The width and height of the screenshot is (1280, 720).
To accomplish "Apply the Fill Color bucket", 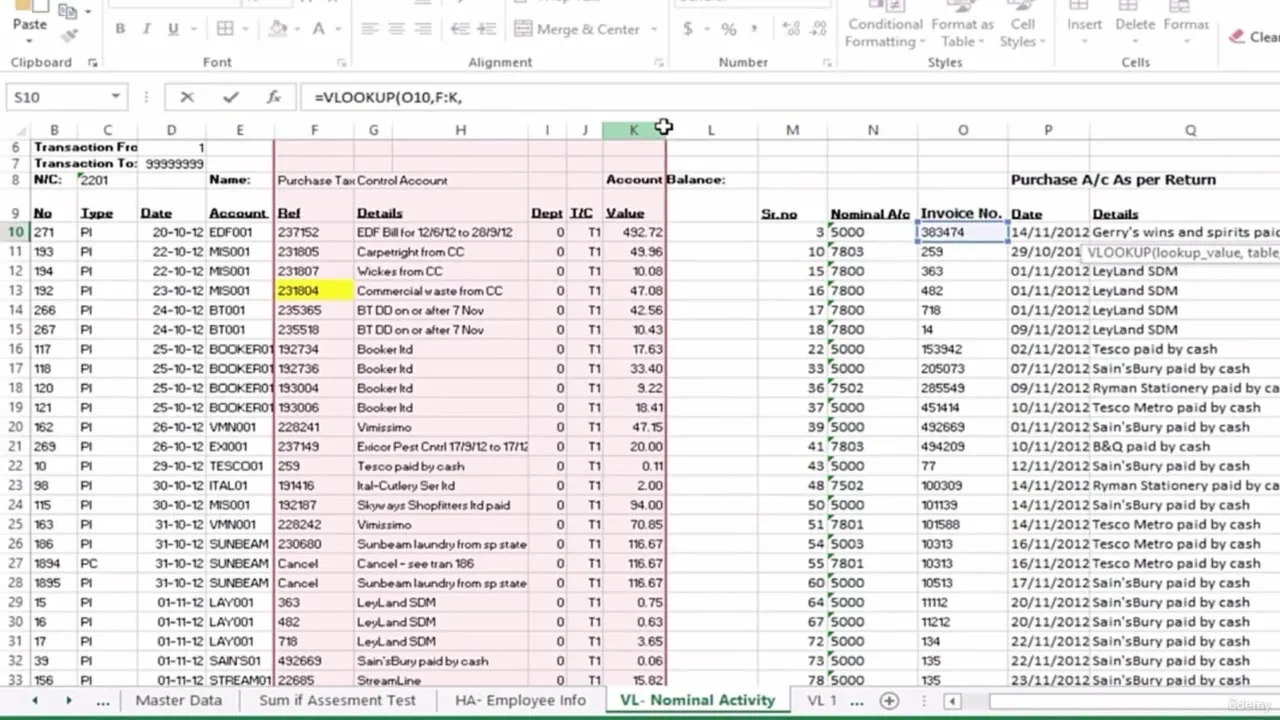I will click(279, 29).
